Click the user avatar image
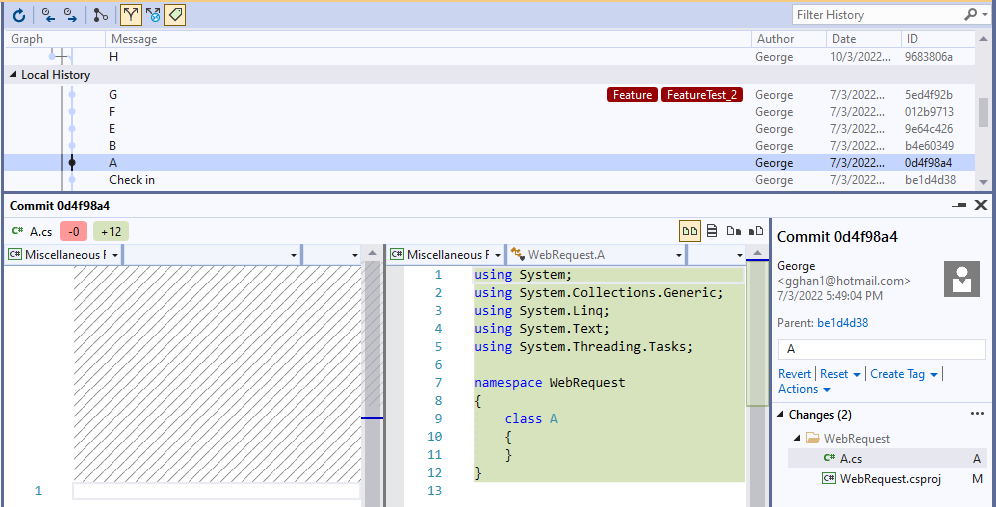Screen dimensions: 996x507 point(961,279)
